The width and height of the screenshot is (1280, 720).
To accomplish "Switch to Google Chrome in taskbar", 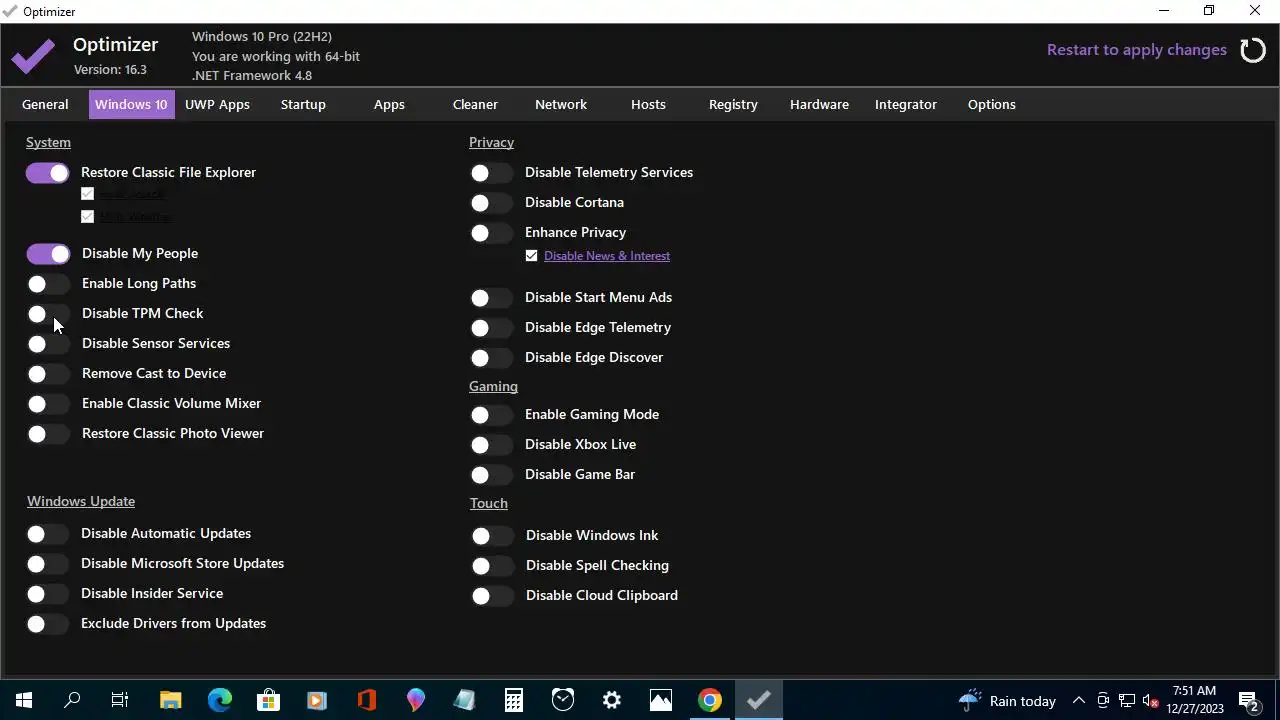I will pos(710,700).
